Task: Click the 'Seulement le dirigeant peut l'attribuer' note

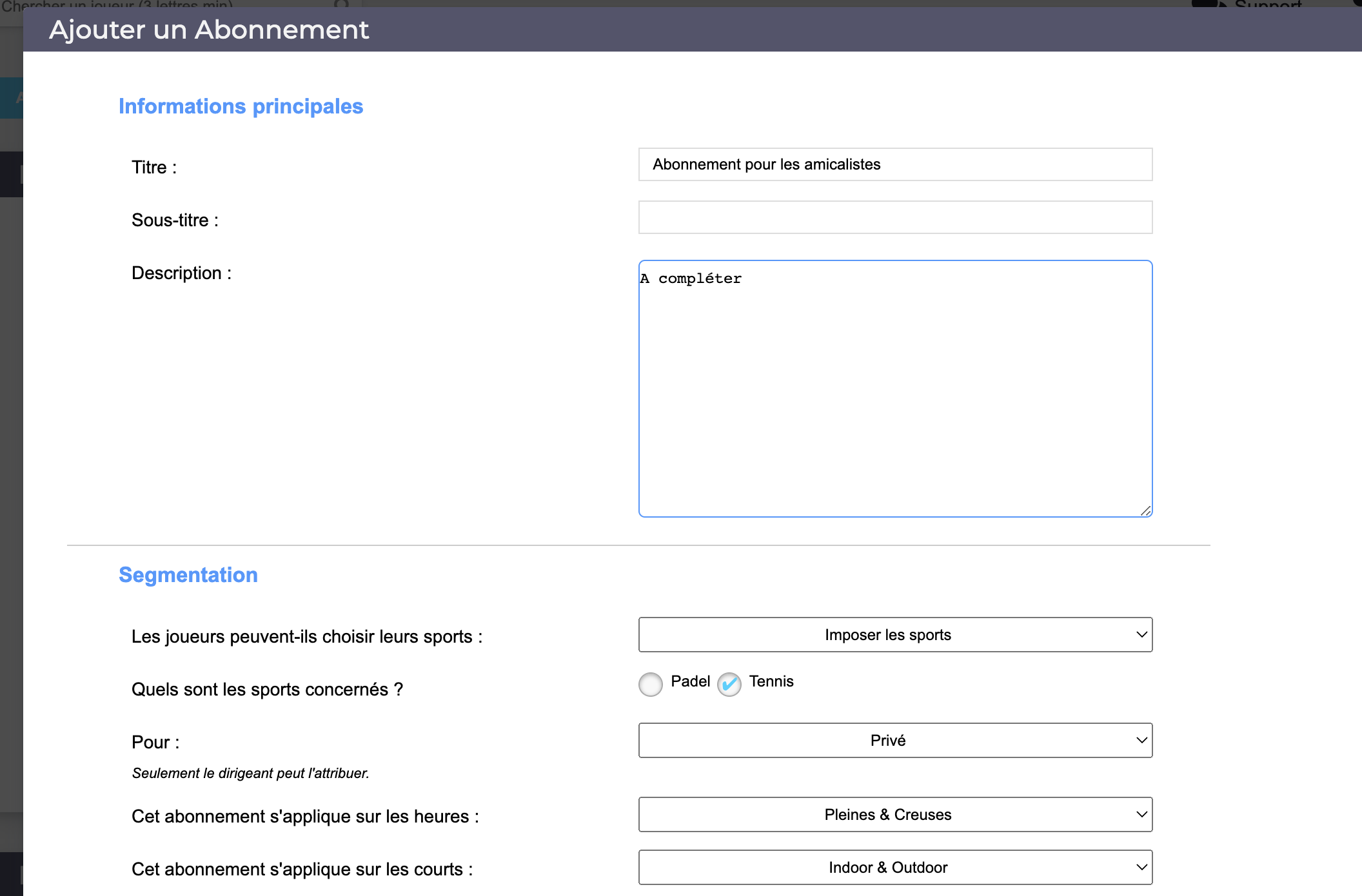Action: 250,774
